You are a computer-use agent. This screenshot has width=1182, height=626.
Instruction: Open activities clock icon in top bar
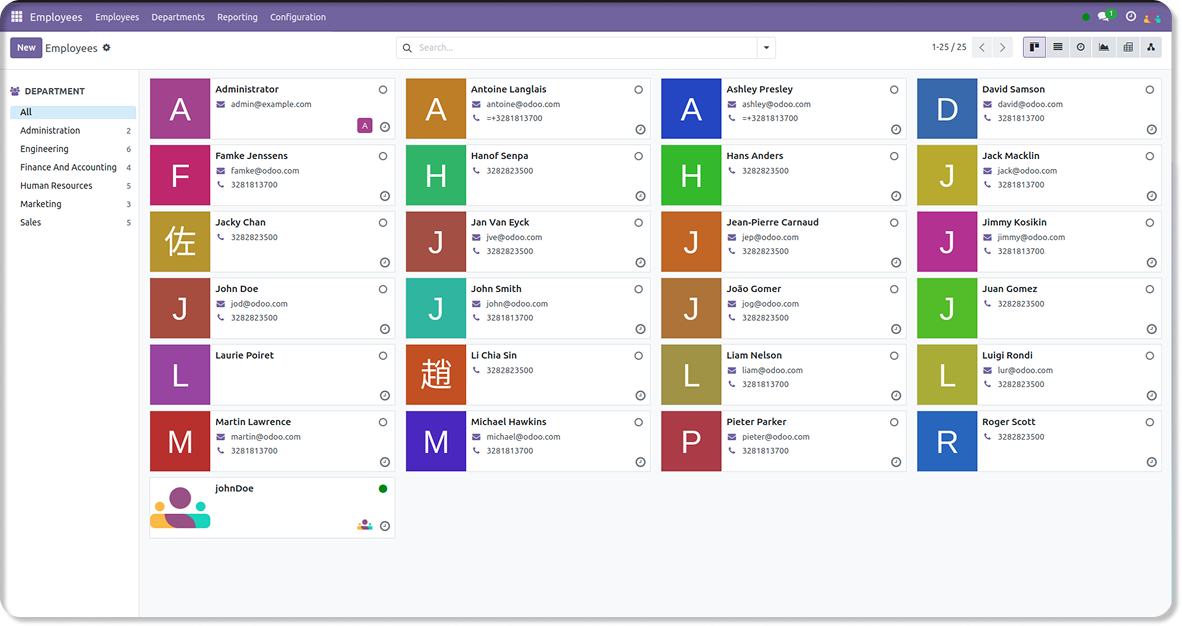1131,17
